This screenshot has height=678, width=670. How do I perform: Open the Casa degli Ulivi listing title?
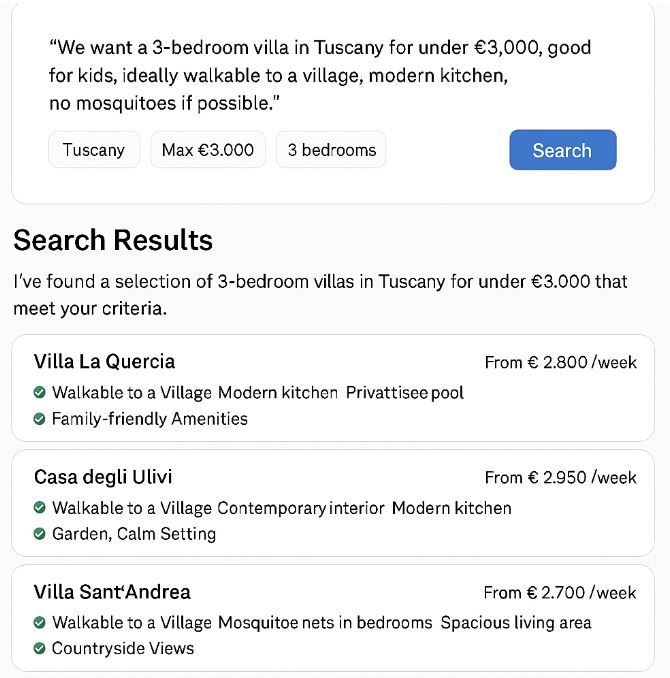(103, 477)
